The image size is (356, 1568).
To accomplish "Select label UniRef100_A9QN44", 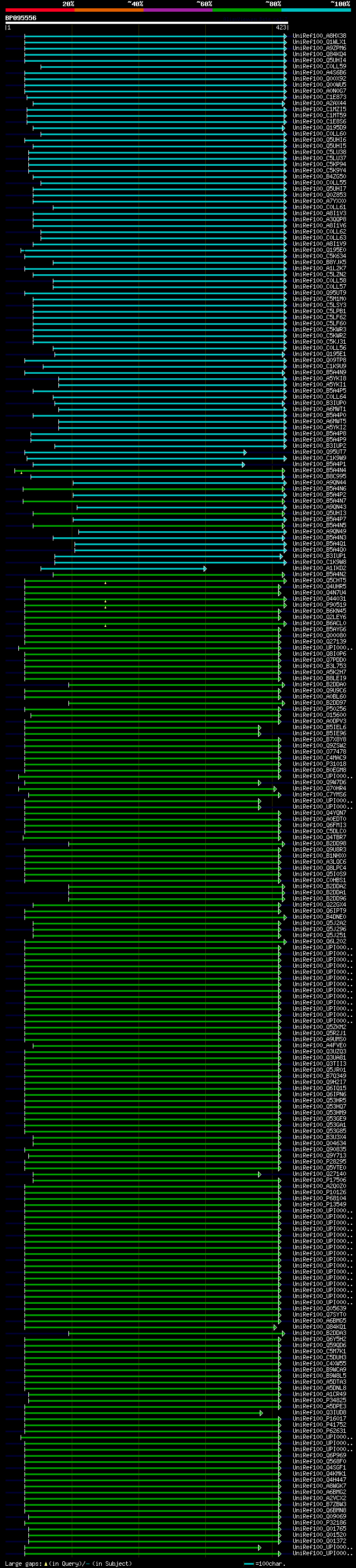I will [x=319, y=483].
